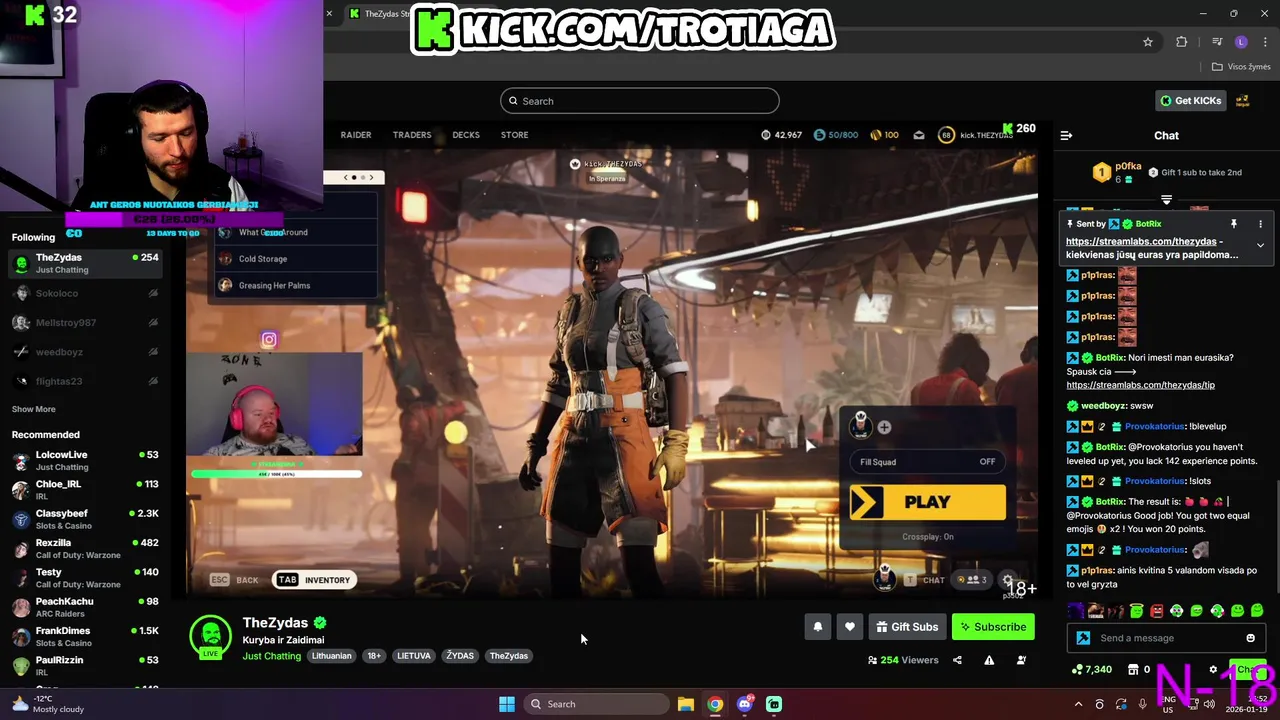
Task: Focus the Kick search field
Action: coord(640,101)
